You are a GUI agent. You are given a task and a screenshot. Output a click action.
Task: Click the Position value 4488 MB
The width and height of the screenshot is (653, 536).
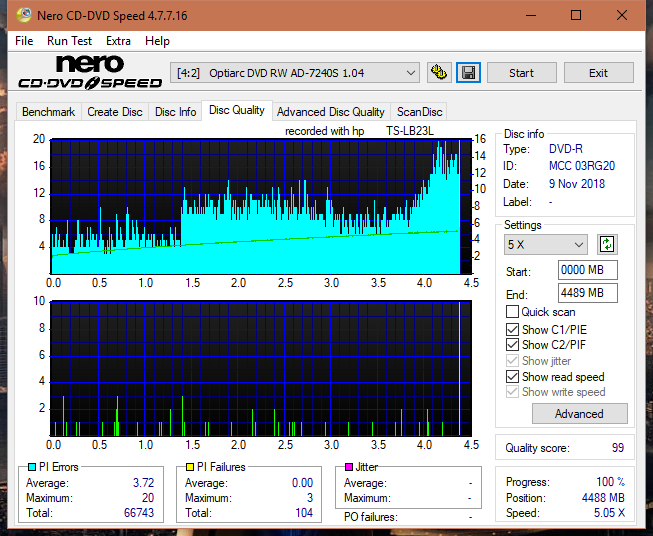603,498
